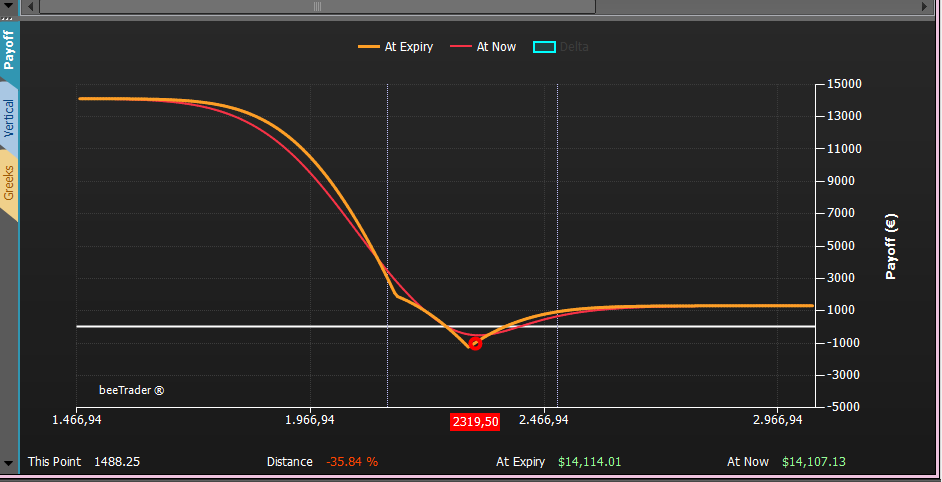
Task: Click the Distance -35.84 % value
Action: (352, 462)
